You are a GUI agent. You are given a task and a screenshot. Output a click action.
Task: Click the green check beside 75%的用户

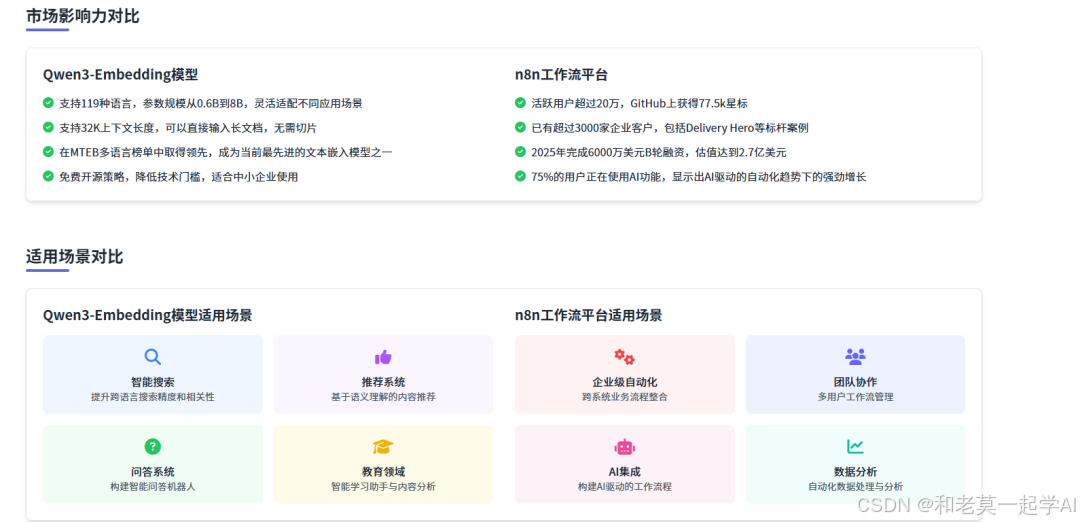pos(520,176)
